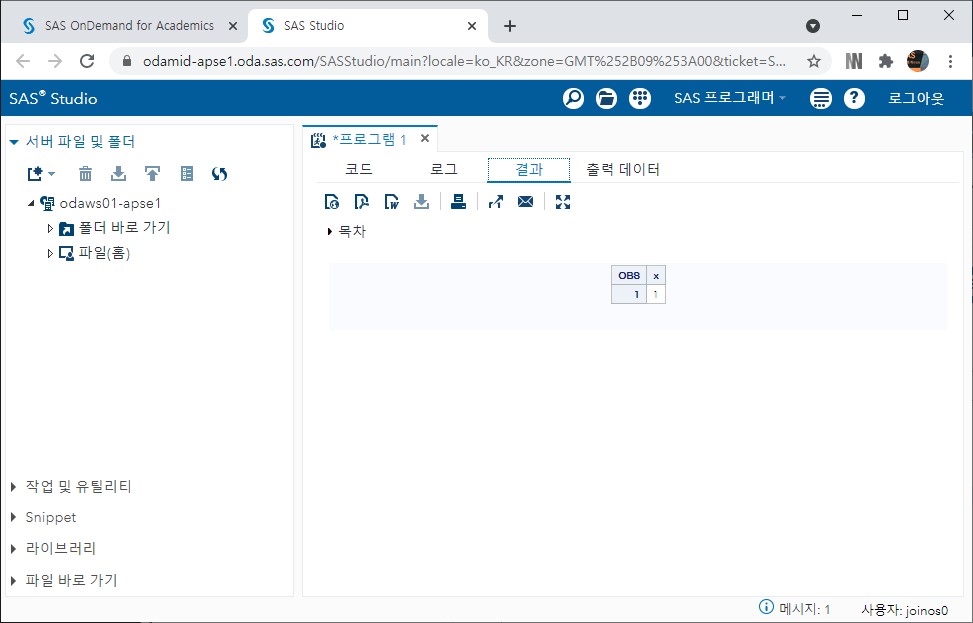Email the results with envelope icon
973x623 pixels.
point(526,202)
